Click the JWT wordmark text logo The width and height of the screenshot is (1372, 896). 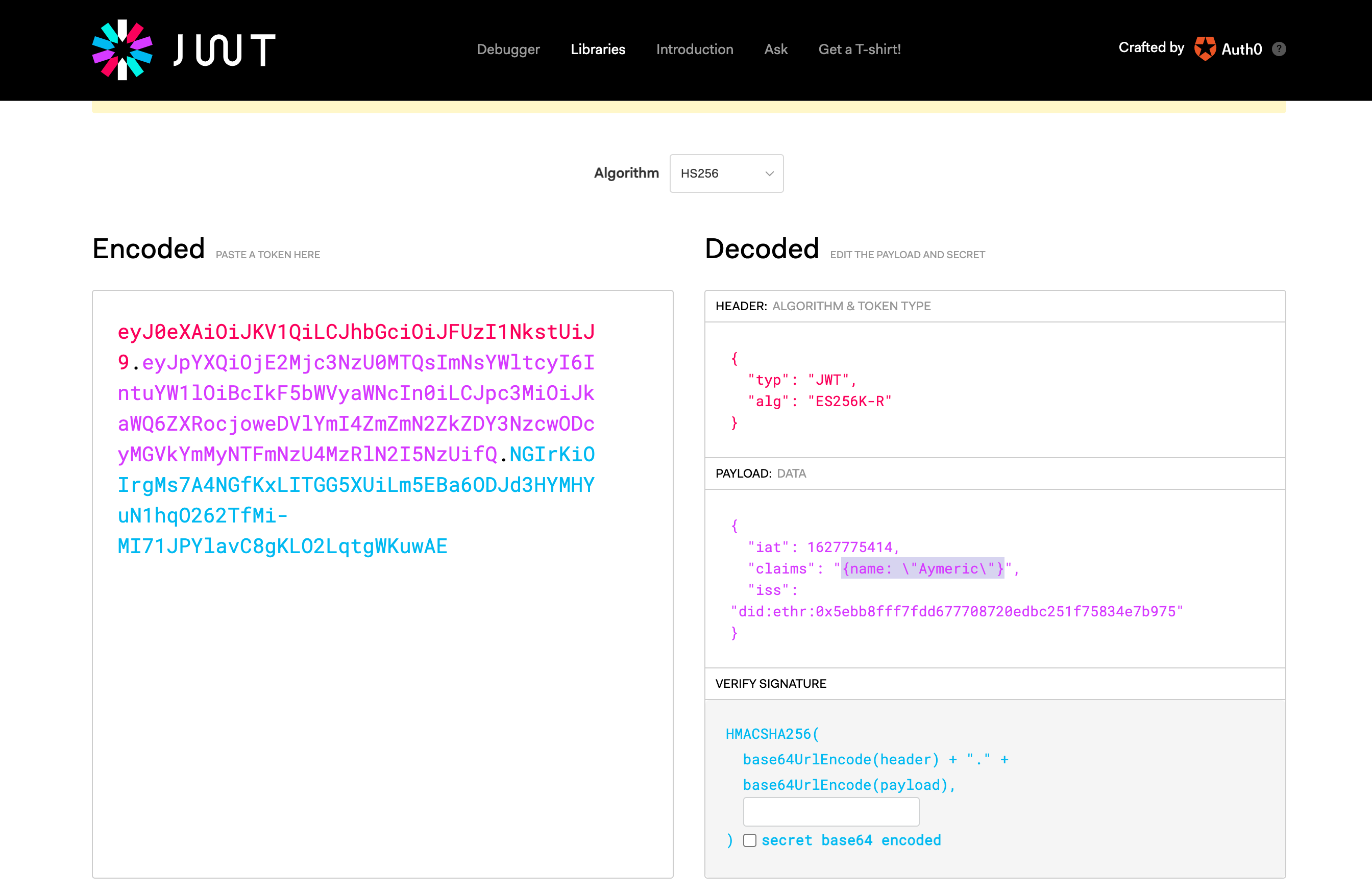(x=225, y=49)
